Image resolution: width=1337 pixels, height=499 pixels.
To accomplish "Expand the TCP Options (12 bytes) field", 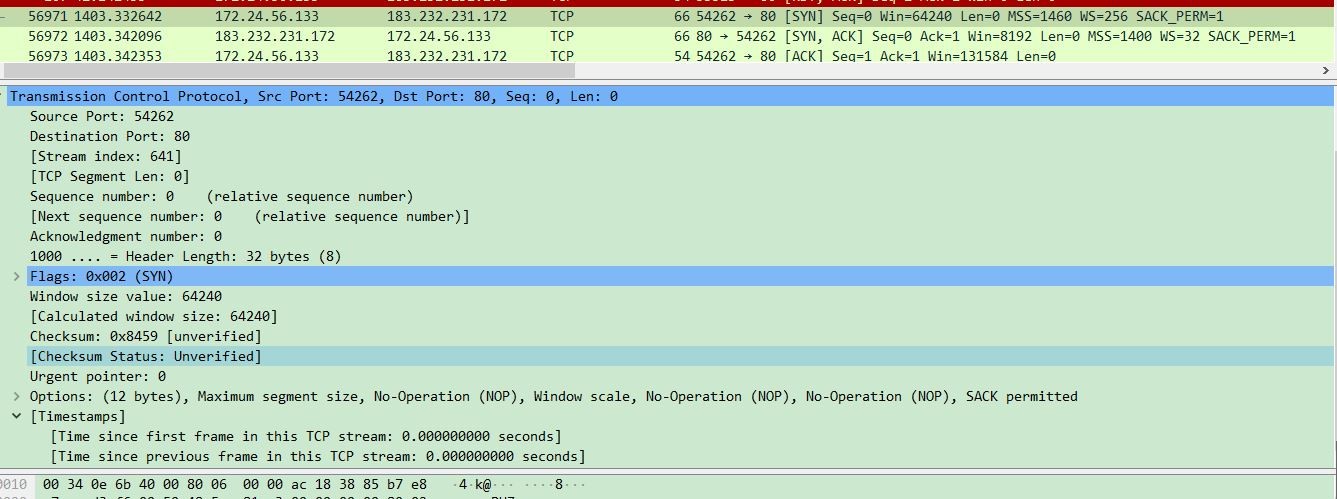I will click(17, 396).
